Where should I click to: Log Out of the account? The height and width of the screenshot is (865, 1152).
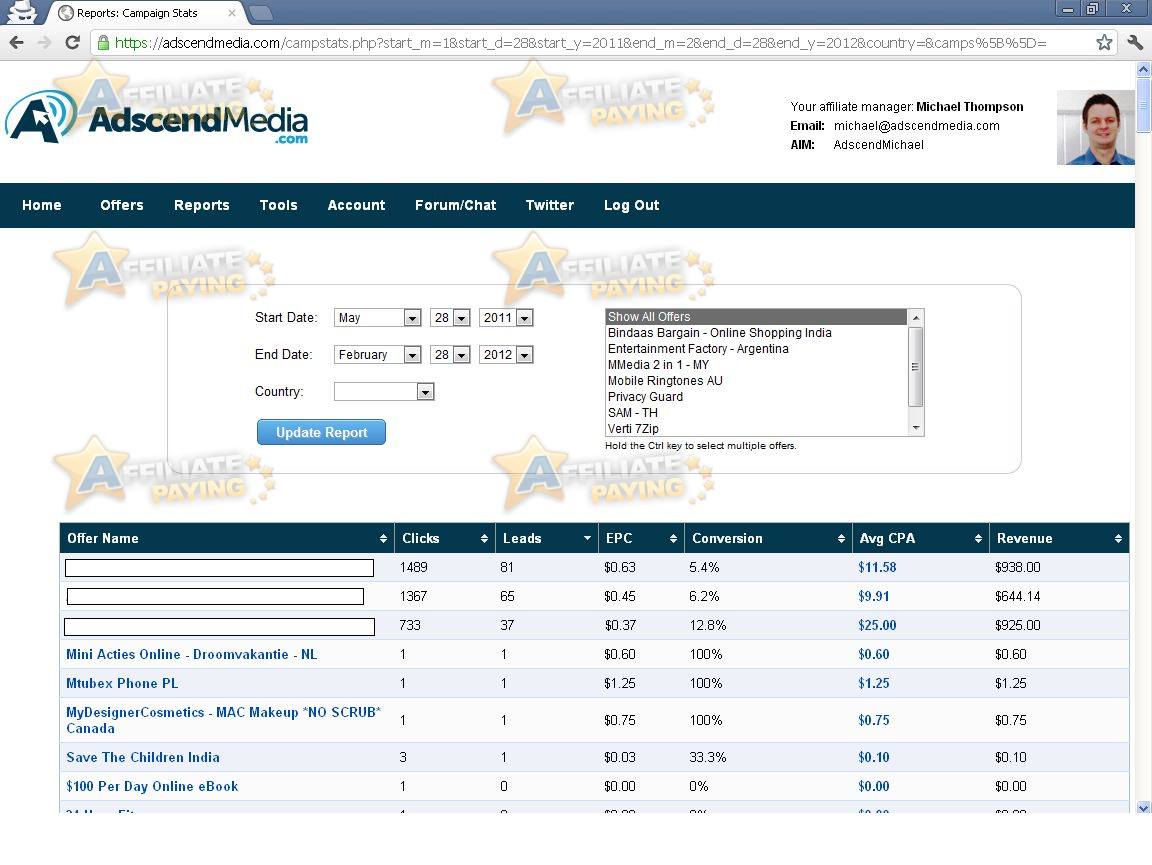631,205
